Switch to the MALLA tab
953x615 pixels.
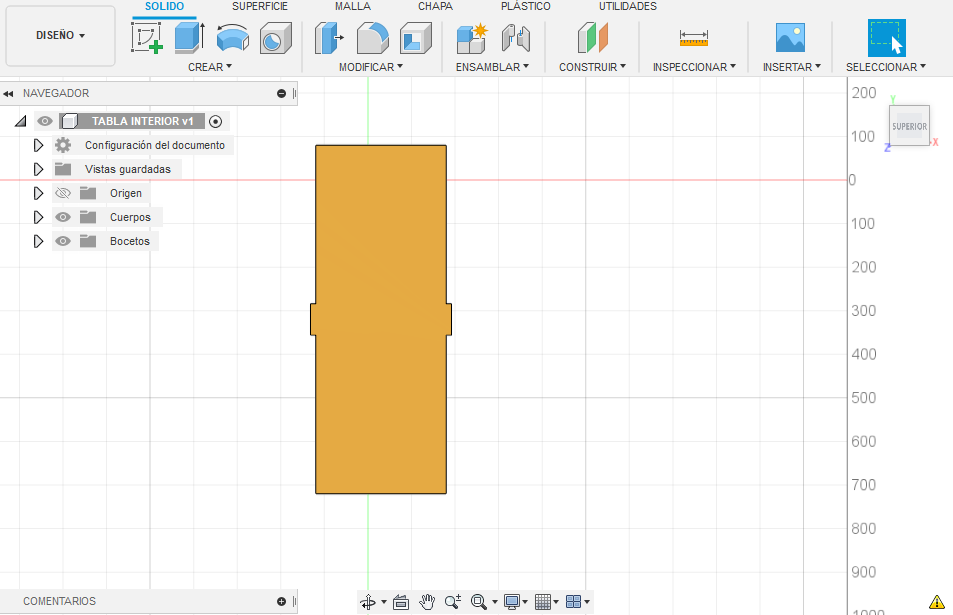pos(353,6)
